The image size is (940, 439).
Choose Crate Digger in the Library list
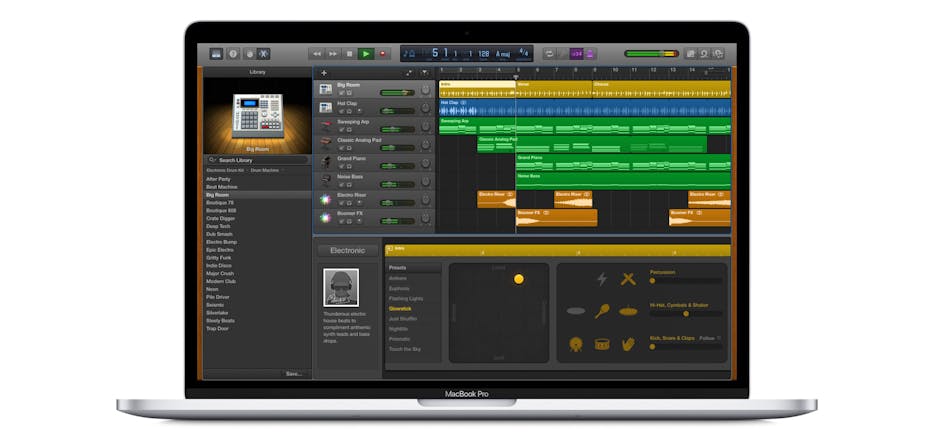[219, 218]
